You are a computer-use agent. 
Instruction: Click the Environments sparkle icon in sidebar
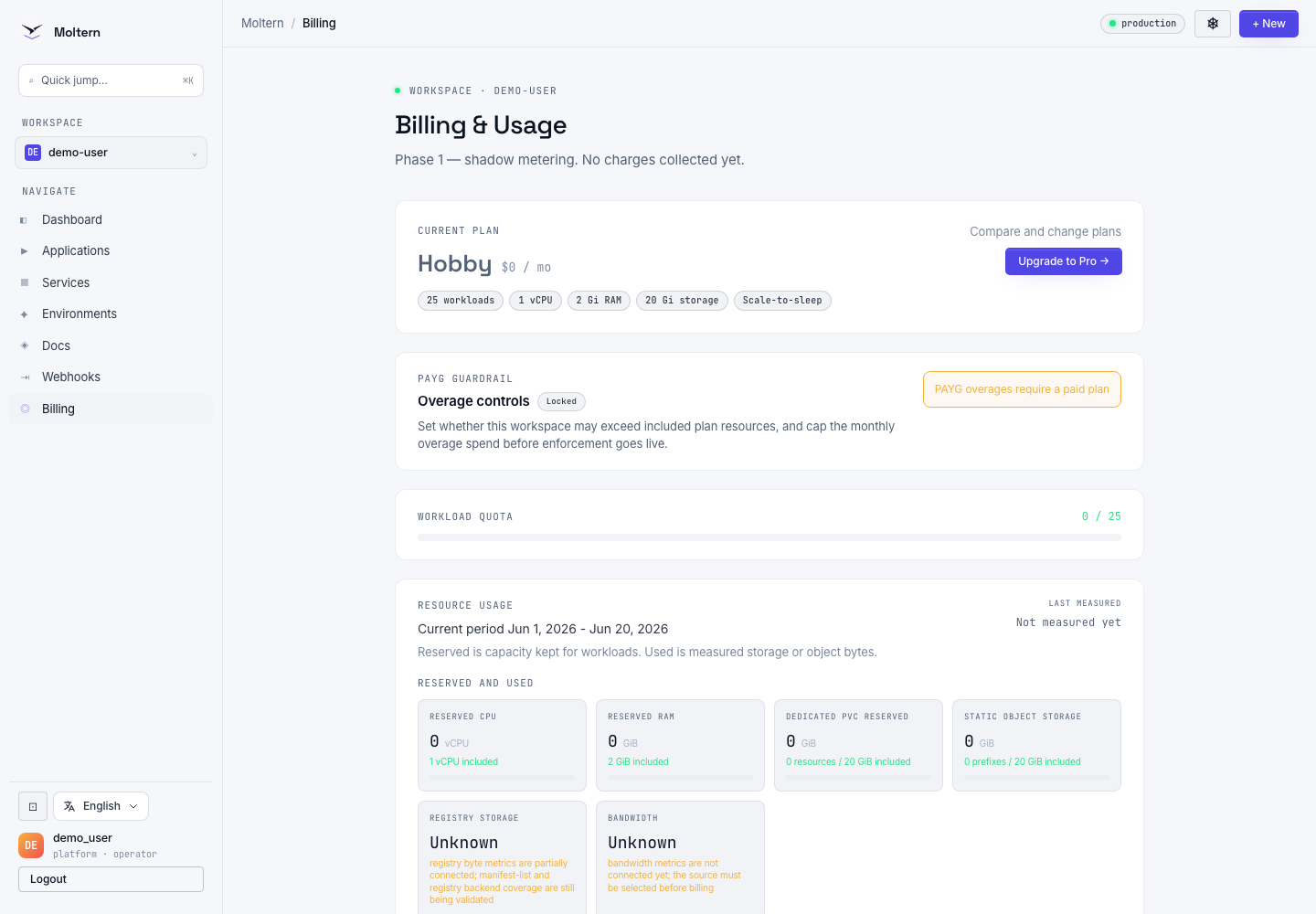25,314
